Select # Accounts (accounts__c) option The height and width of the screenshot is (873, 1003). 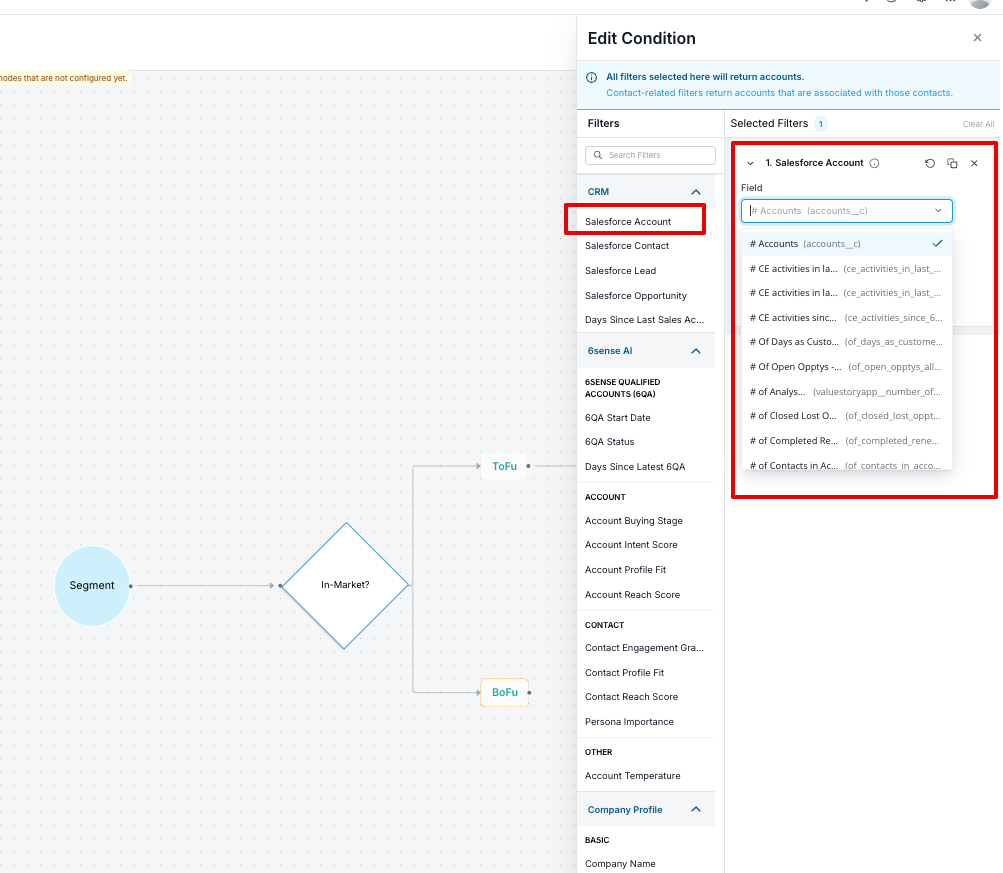(846, 244)
